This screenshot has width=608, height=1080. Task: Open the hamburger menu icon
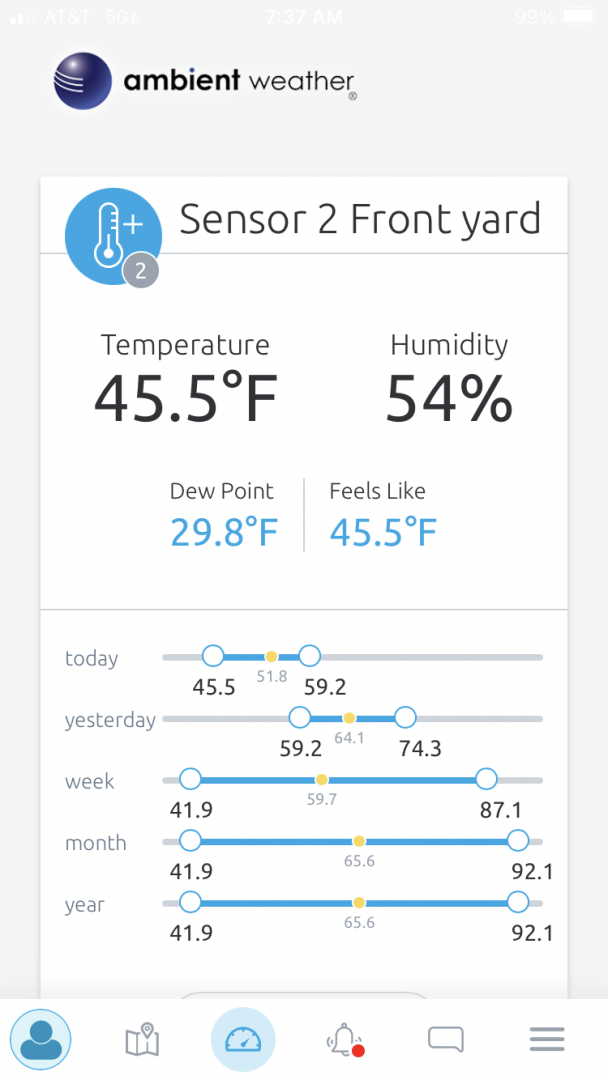point(547,1039)
